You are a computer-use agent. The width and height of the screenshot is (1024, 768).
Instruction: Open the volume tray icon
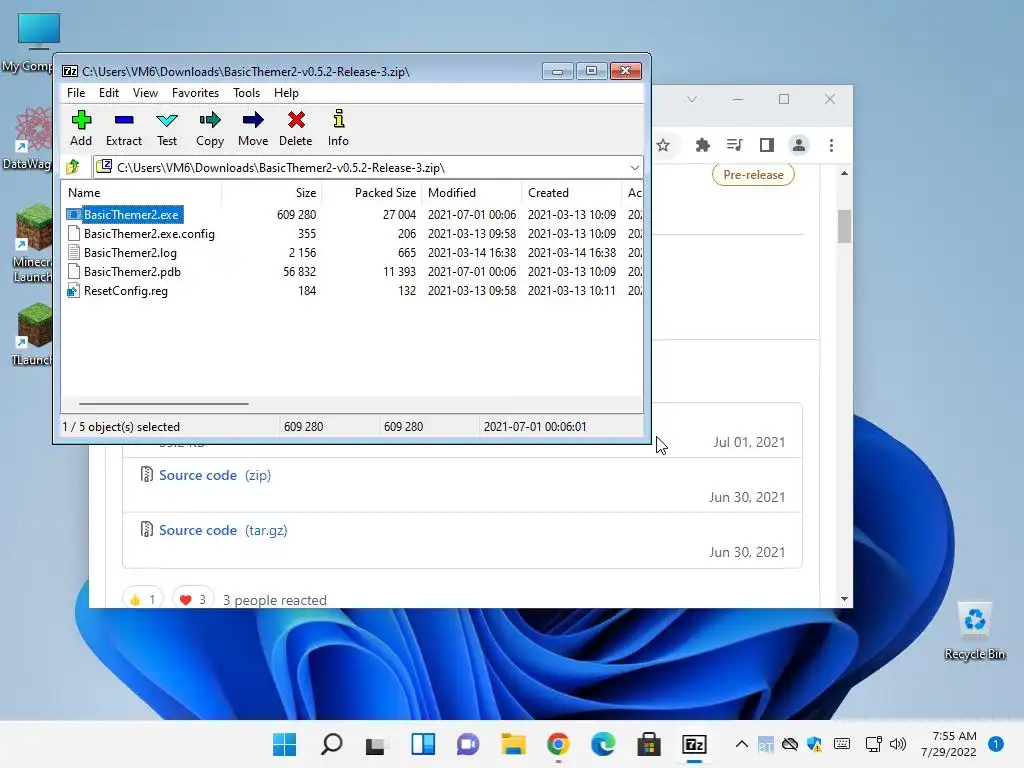tap(899, 744)
